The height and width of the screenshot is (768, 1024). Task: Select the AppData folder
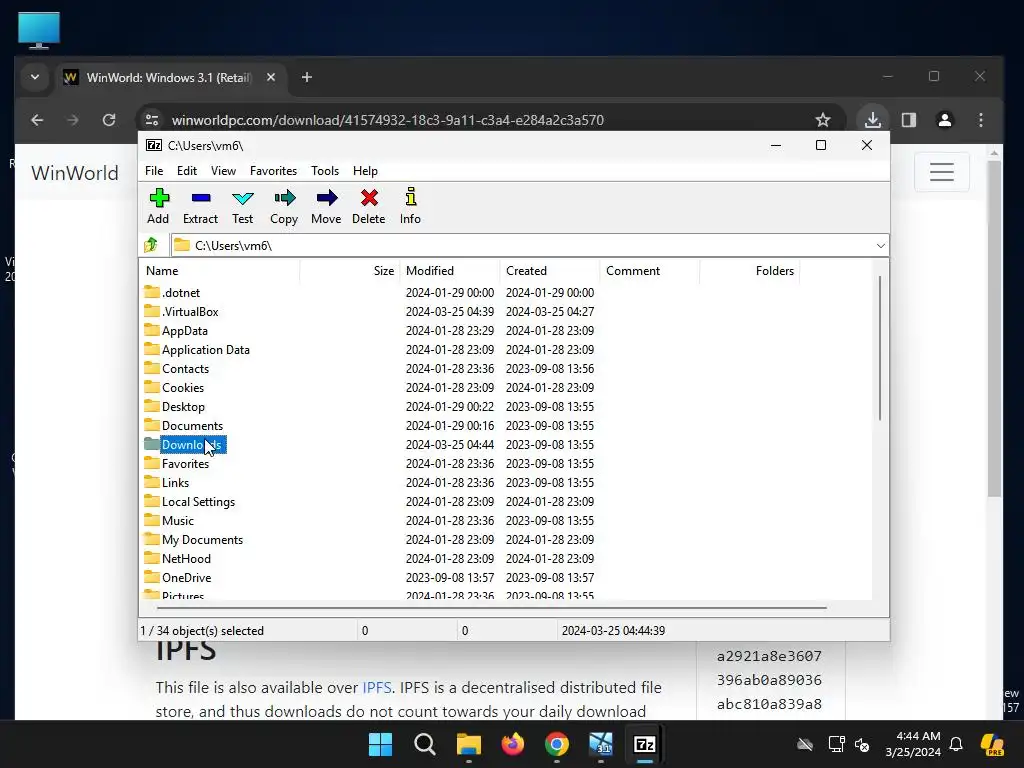[x=176, y=330]
